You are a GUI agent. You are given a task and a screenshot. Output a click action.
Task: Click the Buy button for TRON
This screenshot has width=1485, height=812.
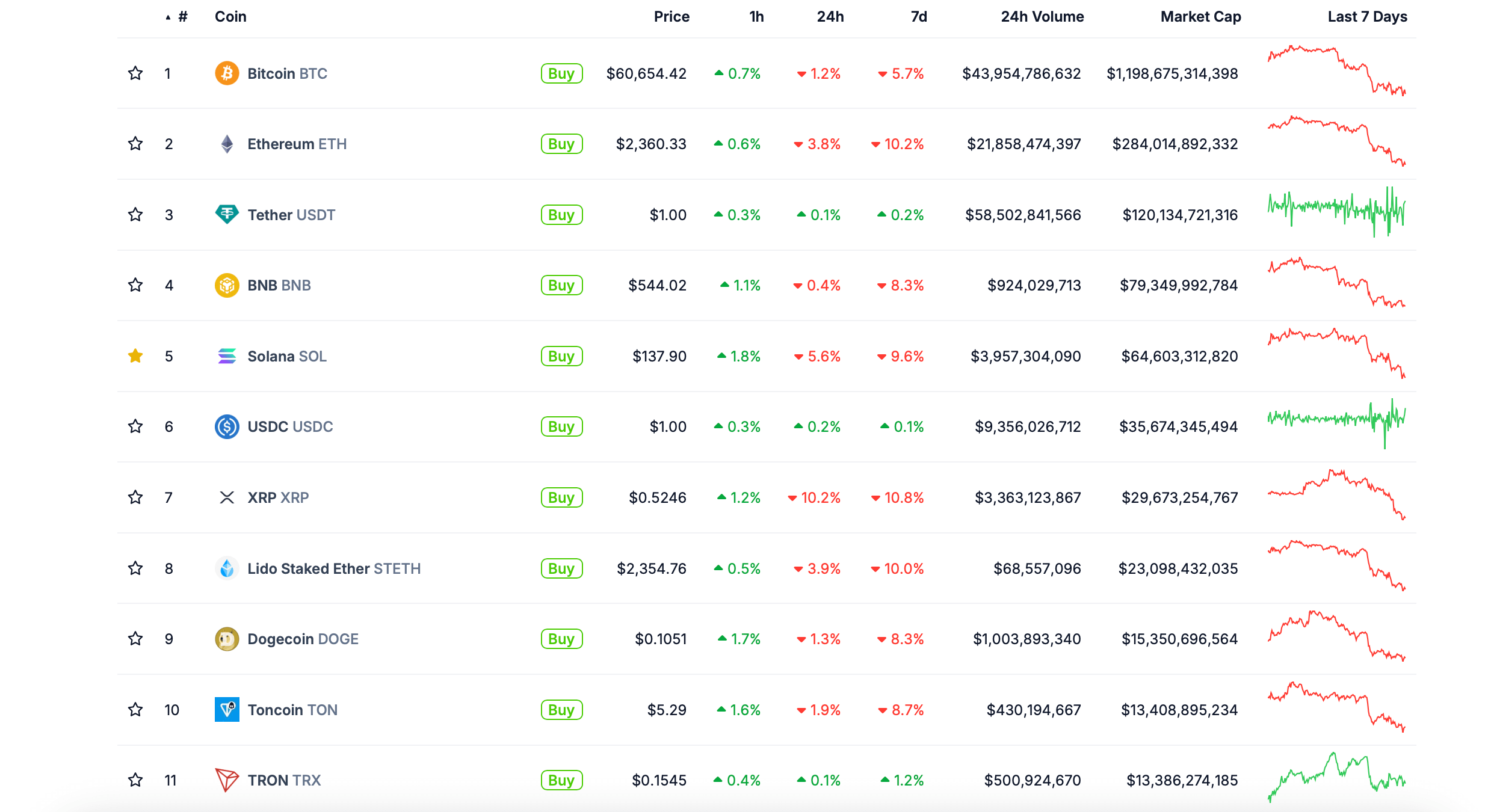[x=561, y=780]
